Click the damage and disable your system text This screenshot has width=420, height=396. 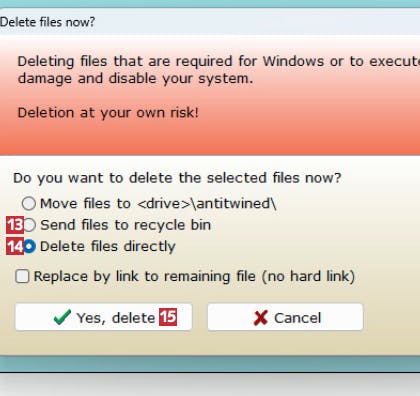point(135,79)
